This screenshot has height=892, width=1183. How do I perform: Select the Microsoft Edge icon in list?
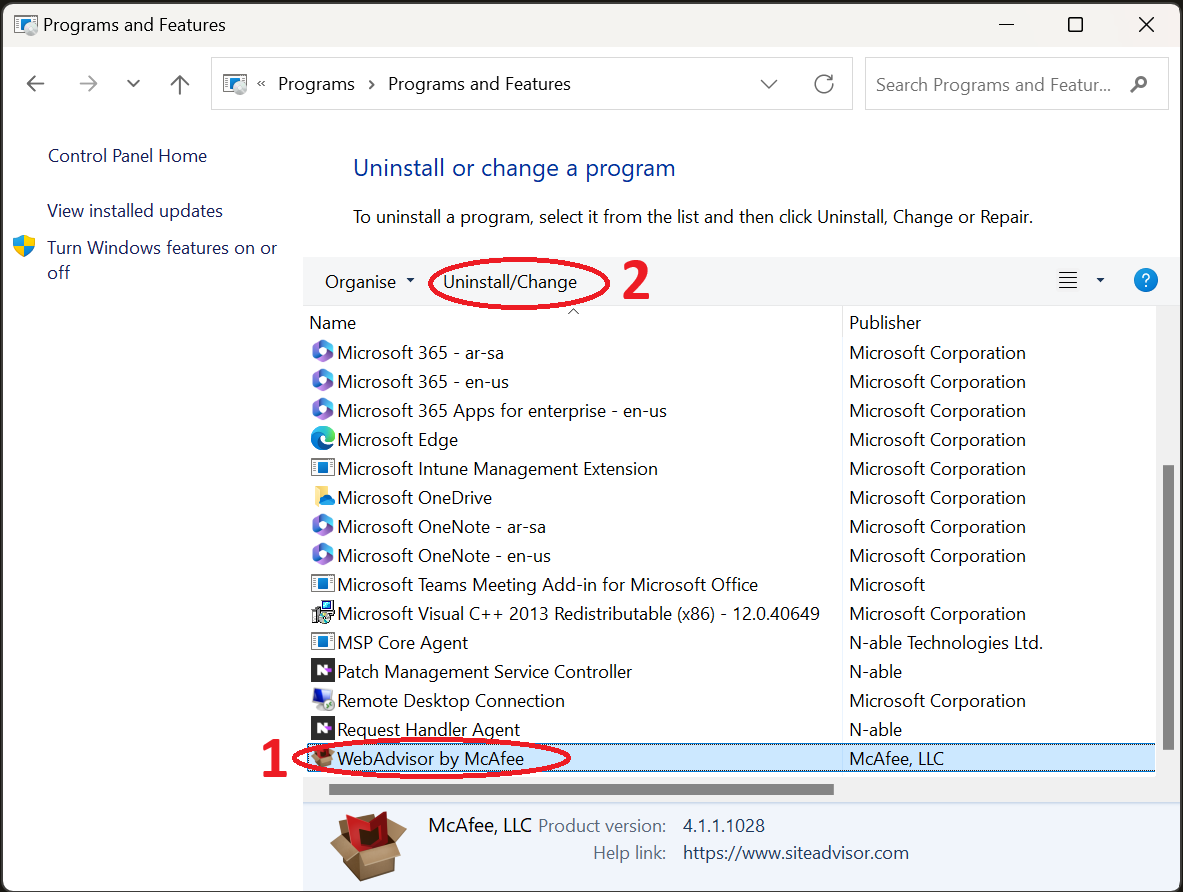coord(322,439)
